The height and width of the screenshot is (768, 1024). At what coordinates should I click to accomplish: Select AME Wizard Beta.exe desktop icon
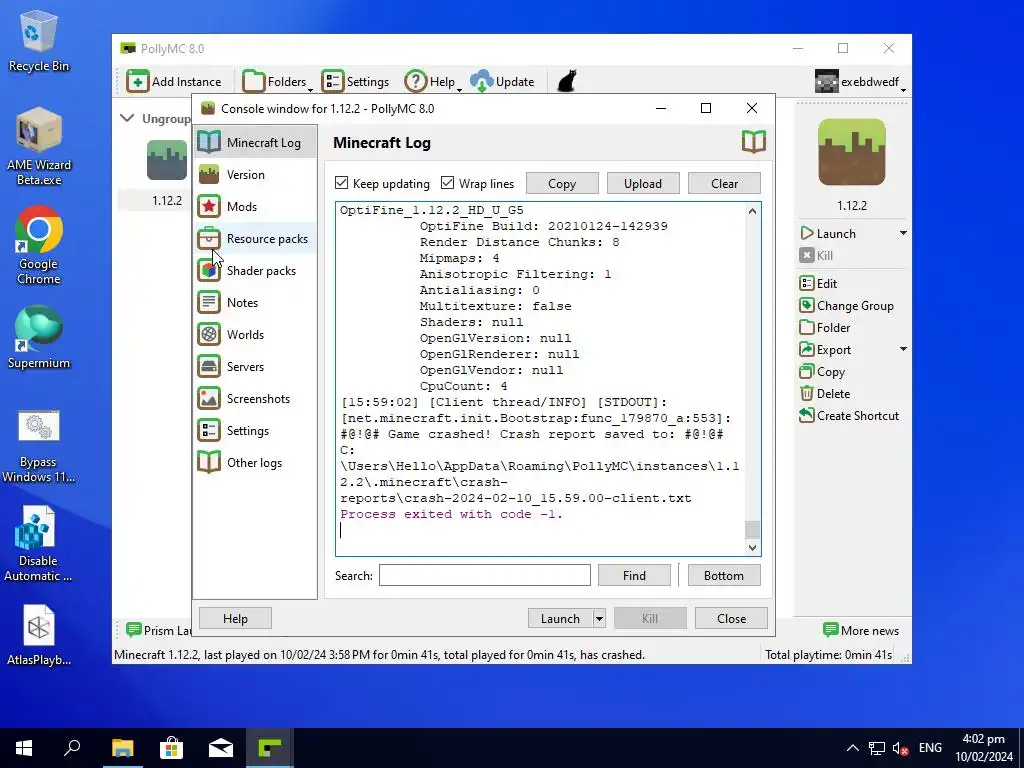39,147
